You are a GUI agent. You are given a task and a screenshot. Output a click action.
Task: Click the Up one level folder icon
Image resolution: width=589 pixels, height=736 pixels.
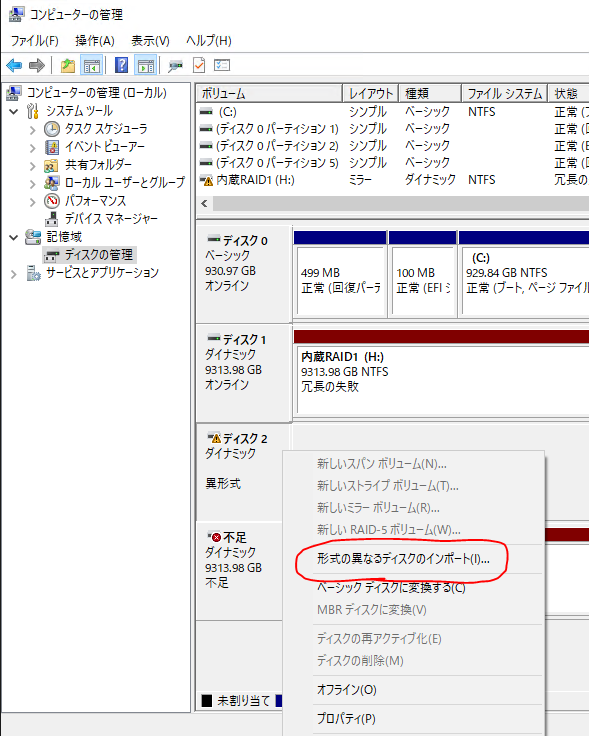(68, 66)
